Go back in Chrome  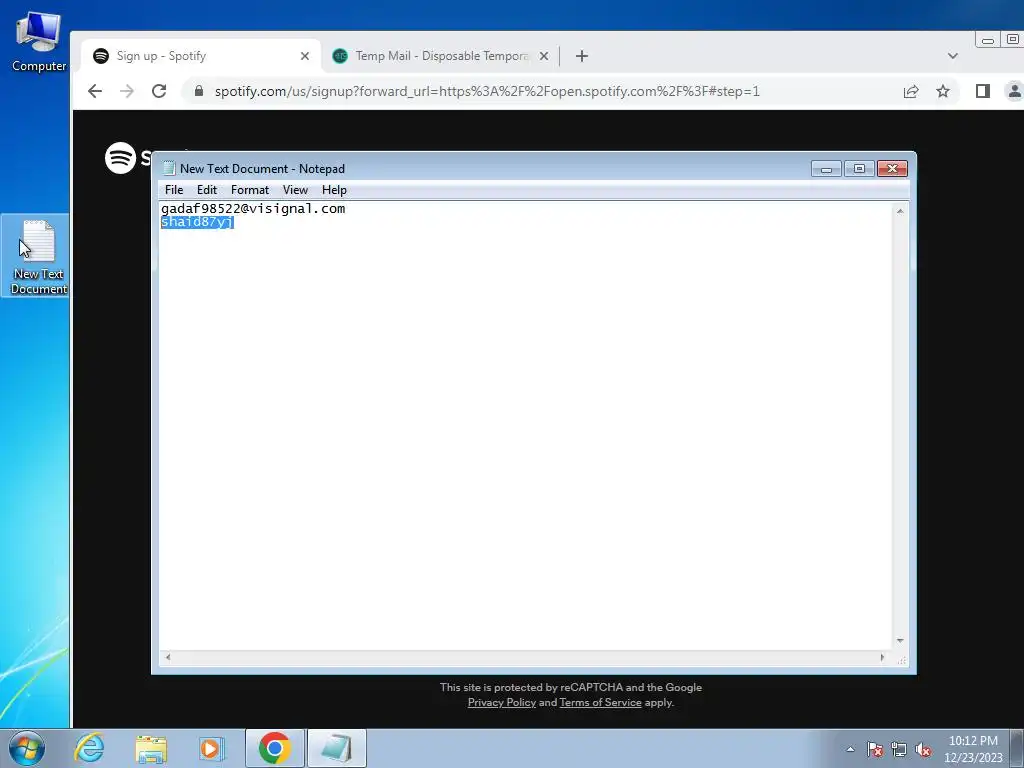(x=95, y=91)
